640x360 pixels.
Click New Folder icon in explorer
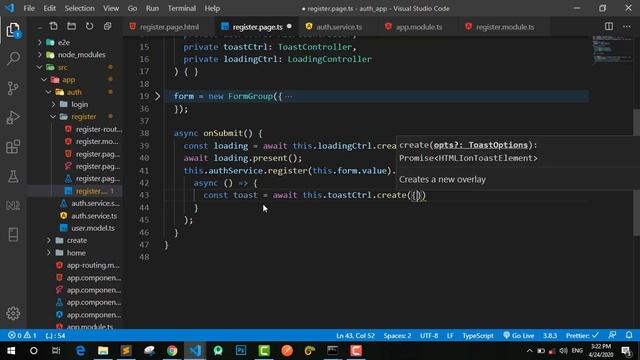[x=71, y=27]
